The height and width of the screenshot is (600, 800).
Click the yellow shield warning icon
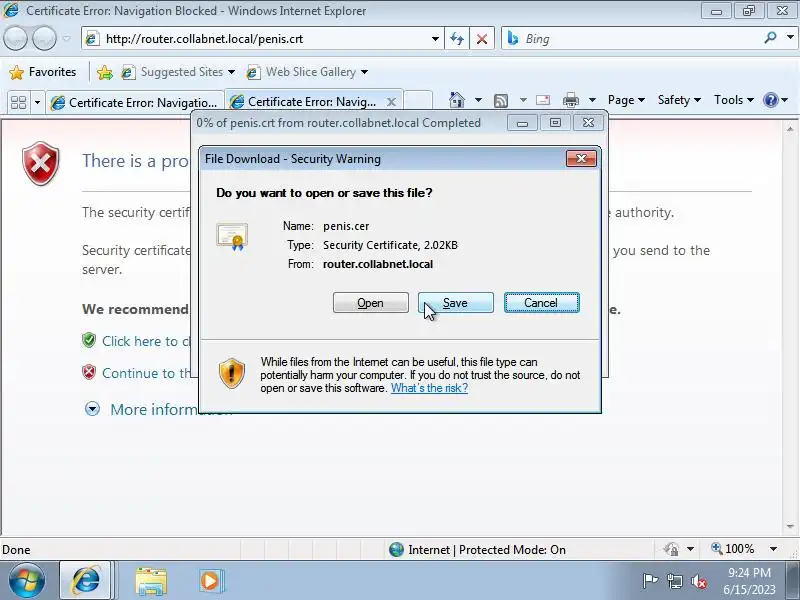[232, 373]
